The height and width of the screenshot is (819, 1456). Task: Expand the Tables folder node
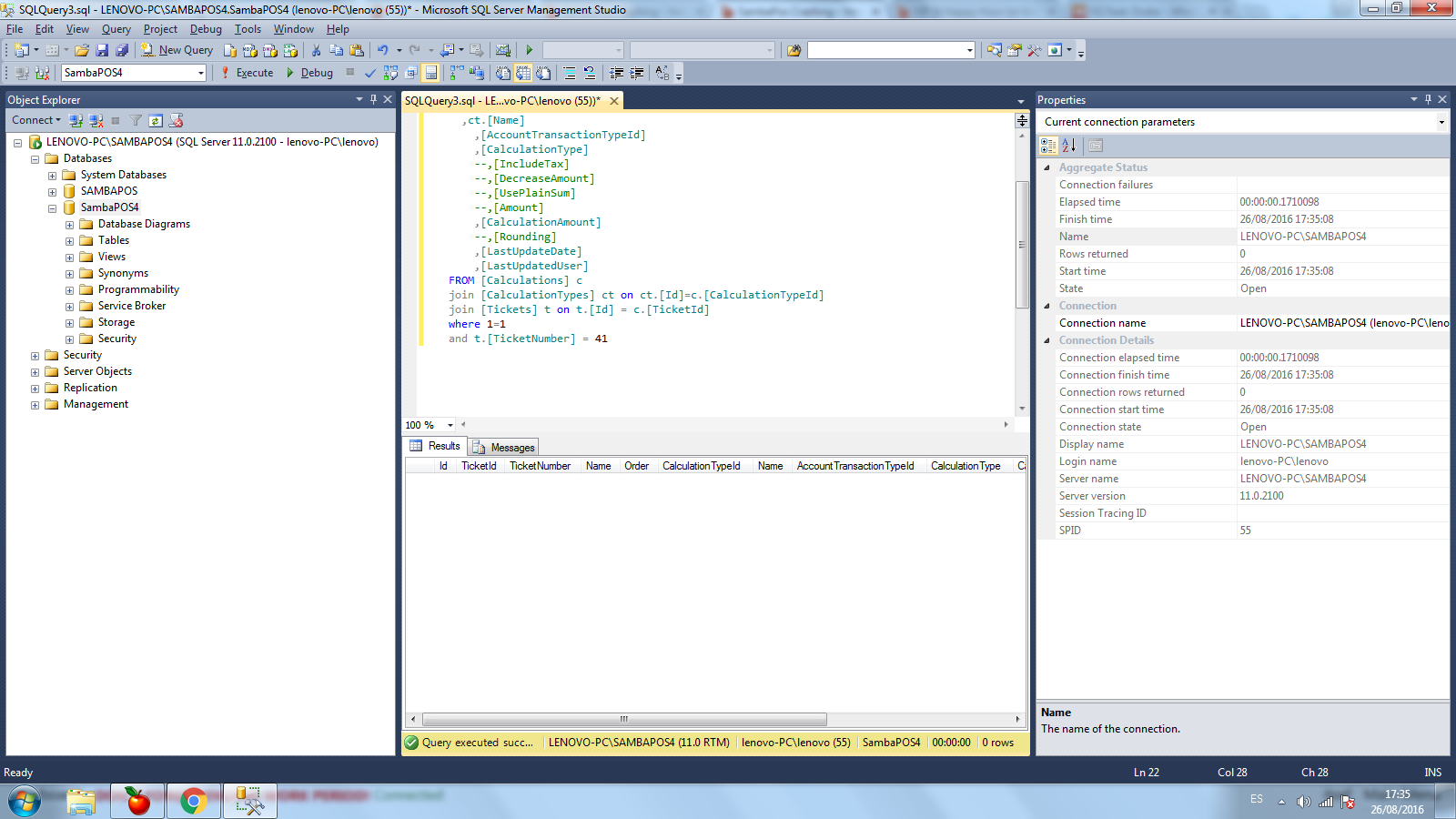tap(69, 241)
